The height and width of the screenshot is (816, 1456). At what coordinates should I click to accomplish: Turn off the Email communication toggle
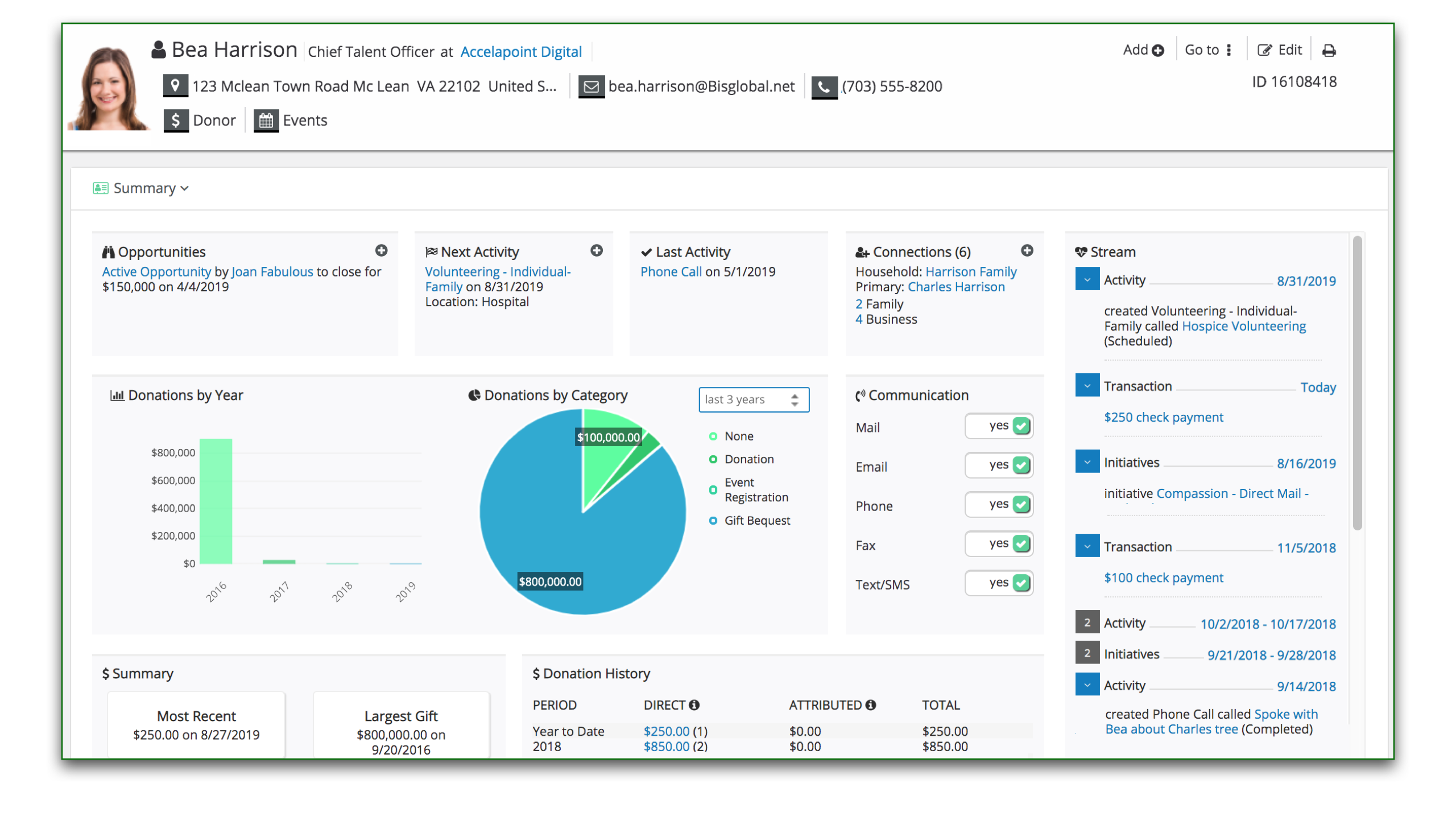click(999, 465)
